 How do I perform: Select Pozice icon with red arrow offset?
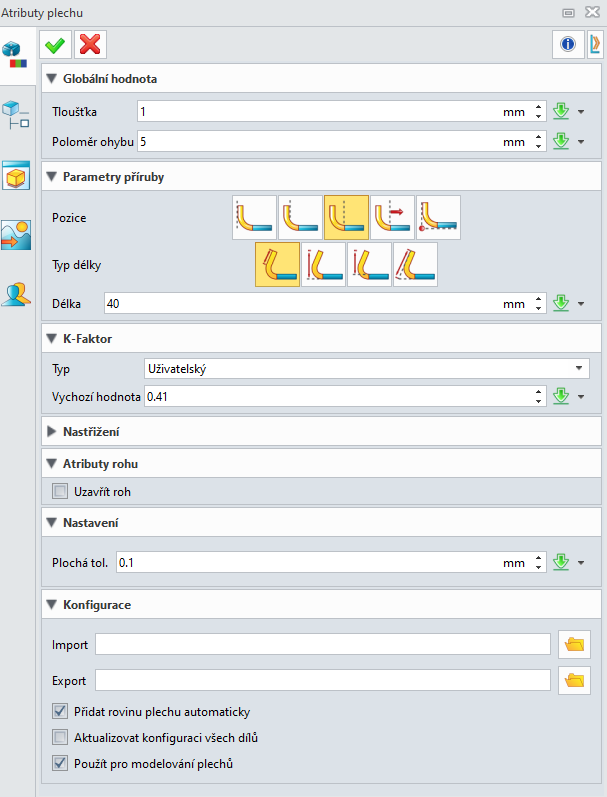[x=392, y=218]
